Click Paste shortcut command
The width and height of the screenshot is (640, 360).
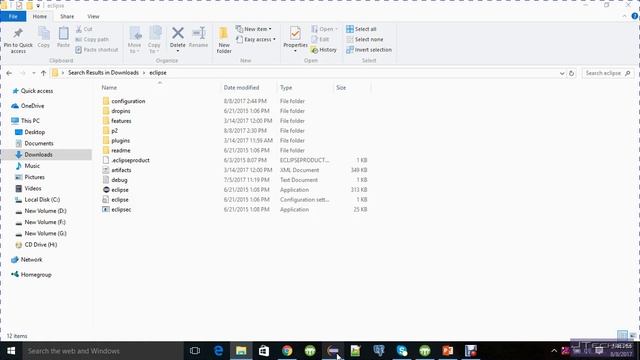(x=97, y=49)
